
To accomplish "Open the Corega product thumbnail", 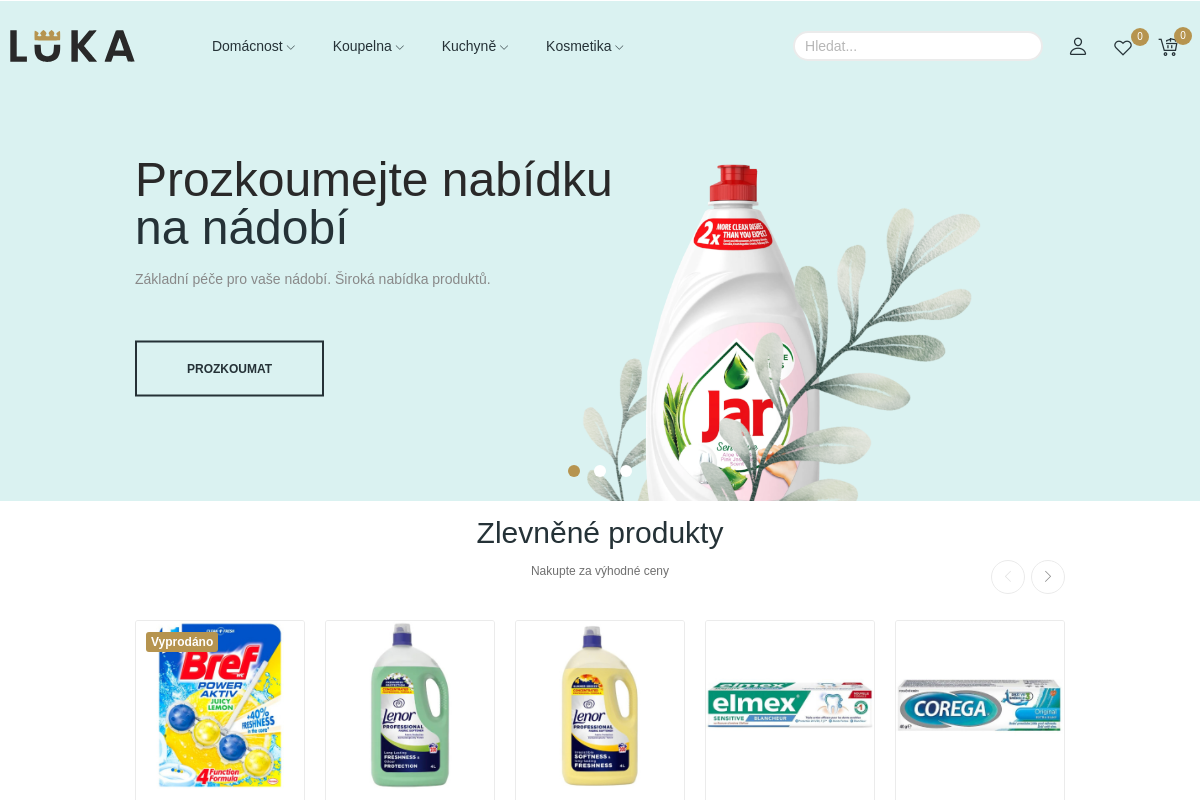I will (980, 705).
